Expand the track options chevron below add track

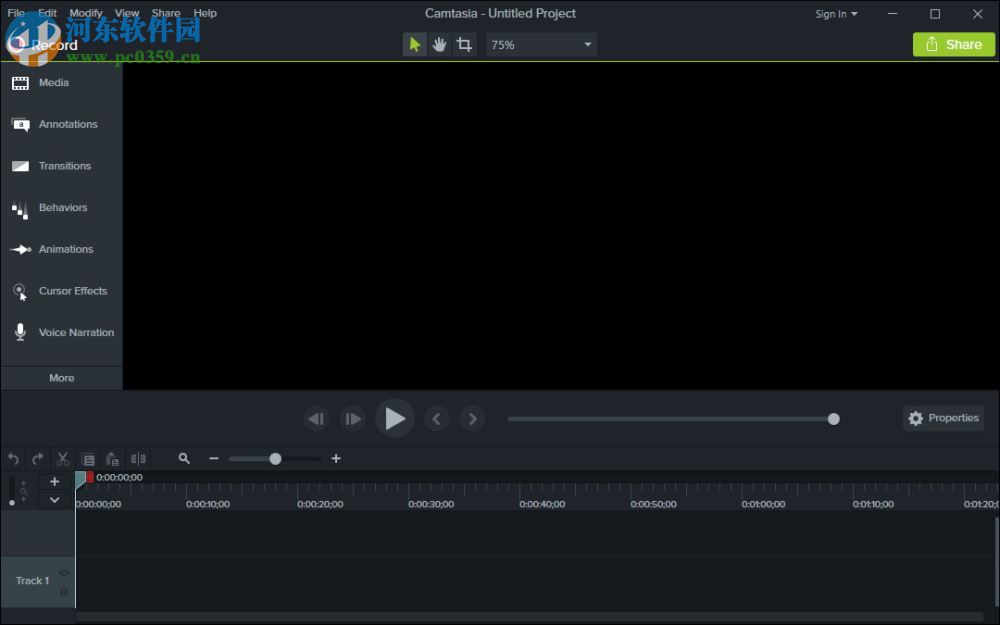(55, 500)
